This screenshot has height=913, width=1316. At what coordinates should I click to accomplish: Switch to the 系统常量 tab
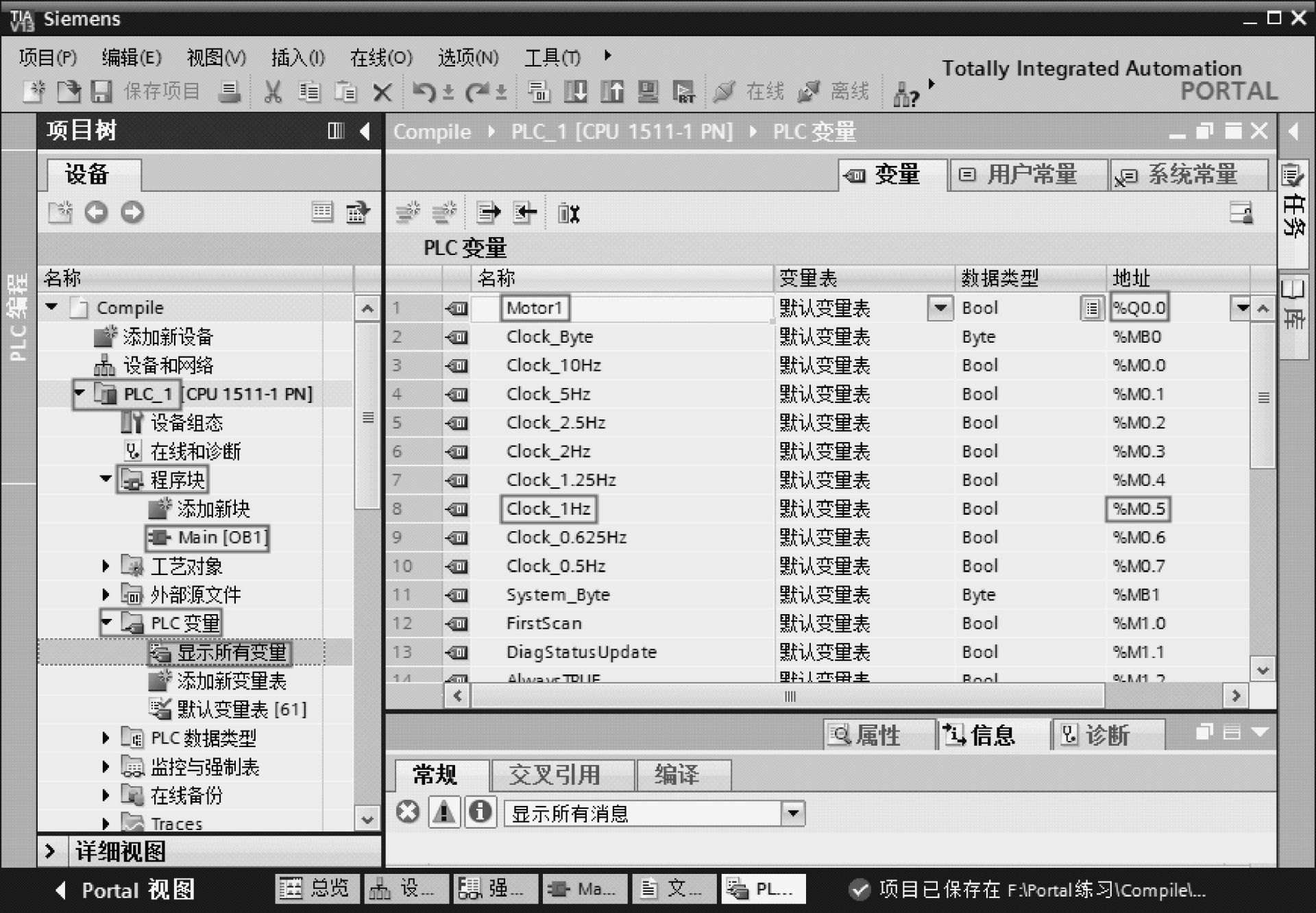click(x=1189, y=175)
